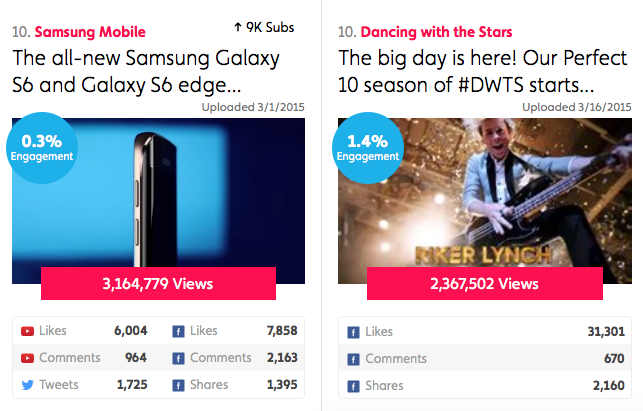Click Facebook icon beside Shares 2,160

pos(353,386)
